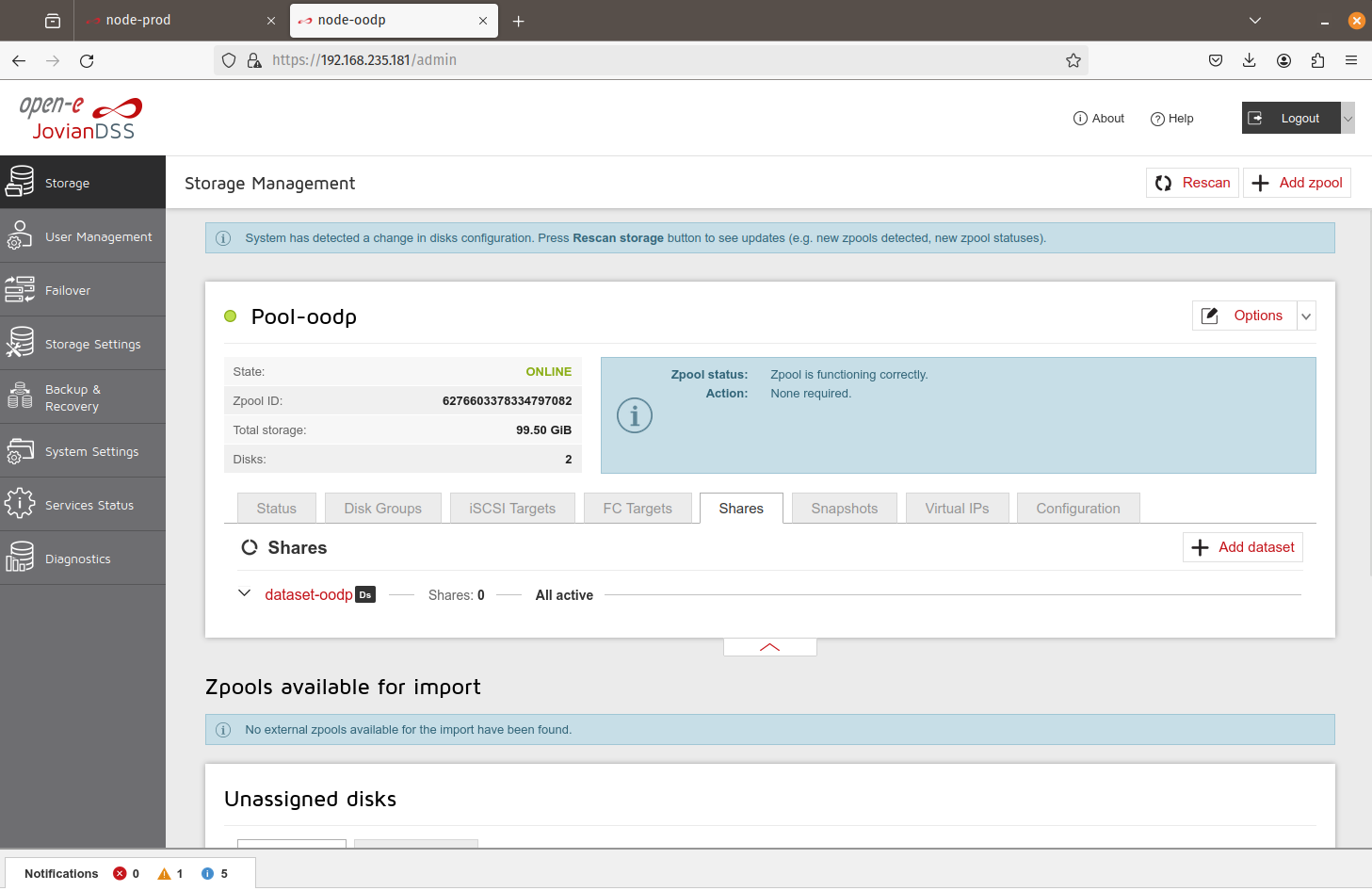Viewport: 1372px width, 891px height.
Task: Click the Logout button
Action: [1290, 118]
